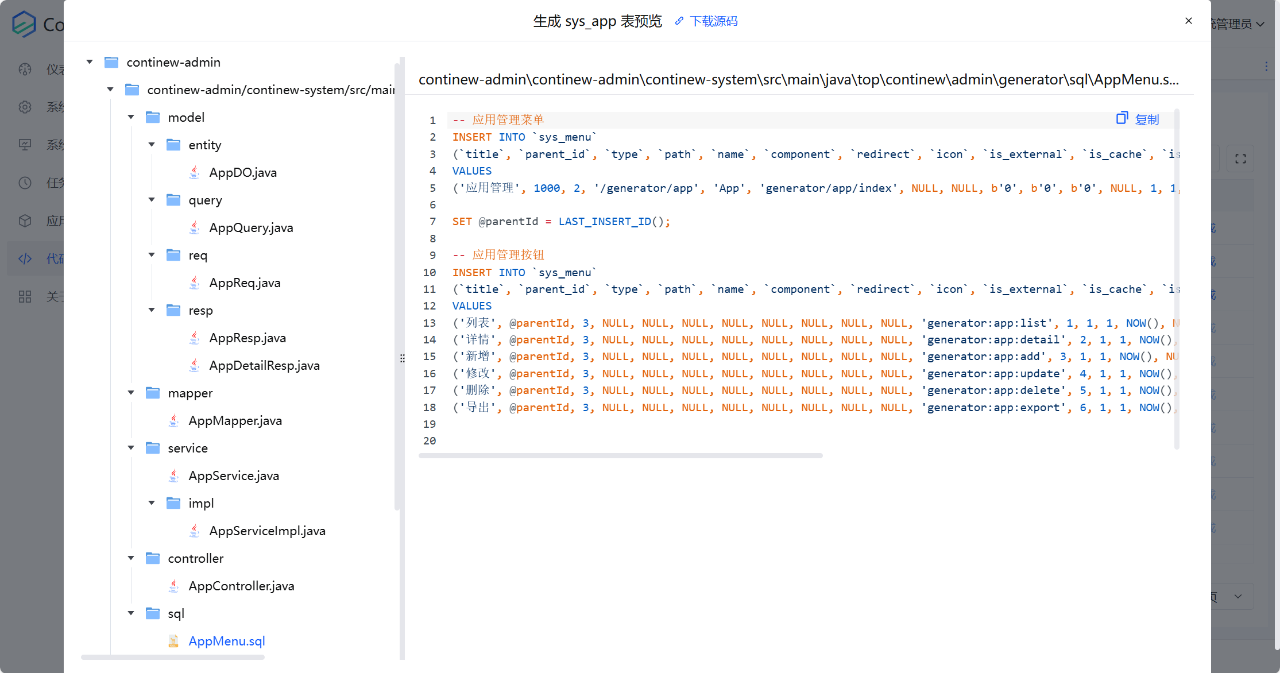1280x673 pixels.
Task: Click the Java icon beside AppMapper.java
Action: click(174, 420)
